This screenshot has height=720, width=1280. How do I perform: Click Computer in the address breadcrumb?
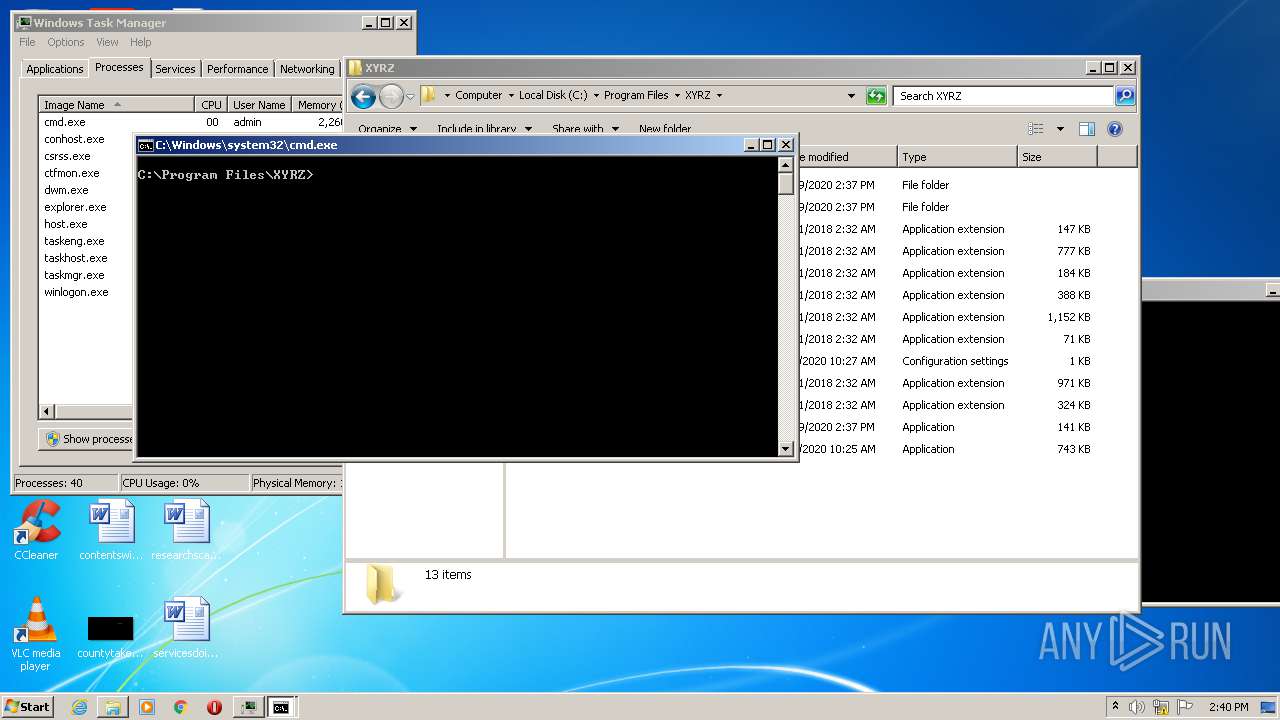[x=479, y=96]
